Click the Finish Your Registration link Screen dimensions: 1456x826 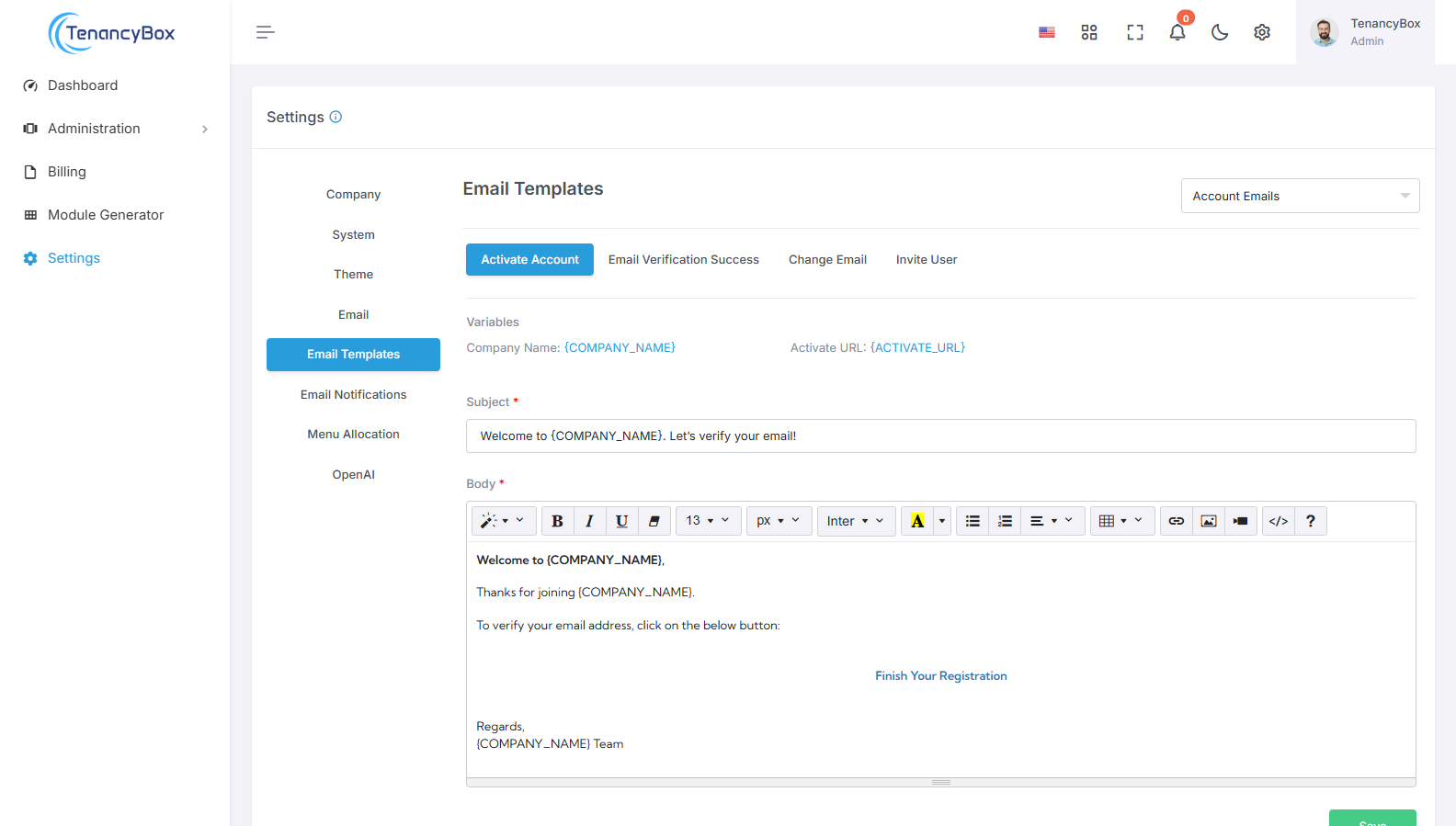pos(940,676)
